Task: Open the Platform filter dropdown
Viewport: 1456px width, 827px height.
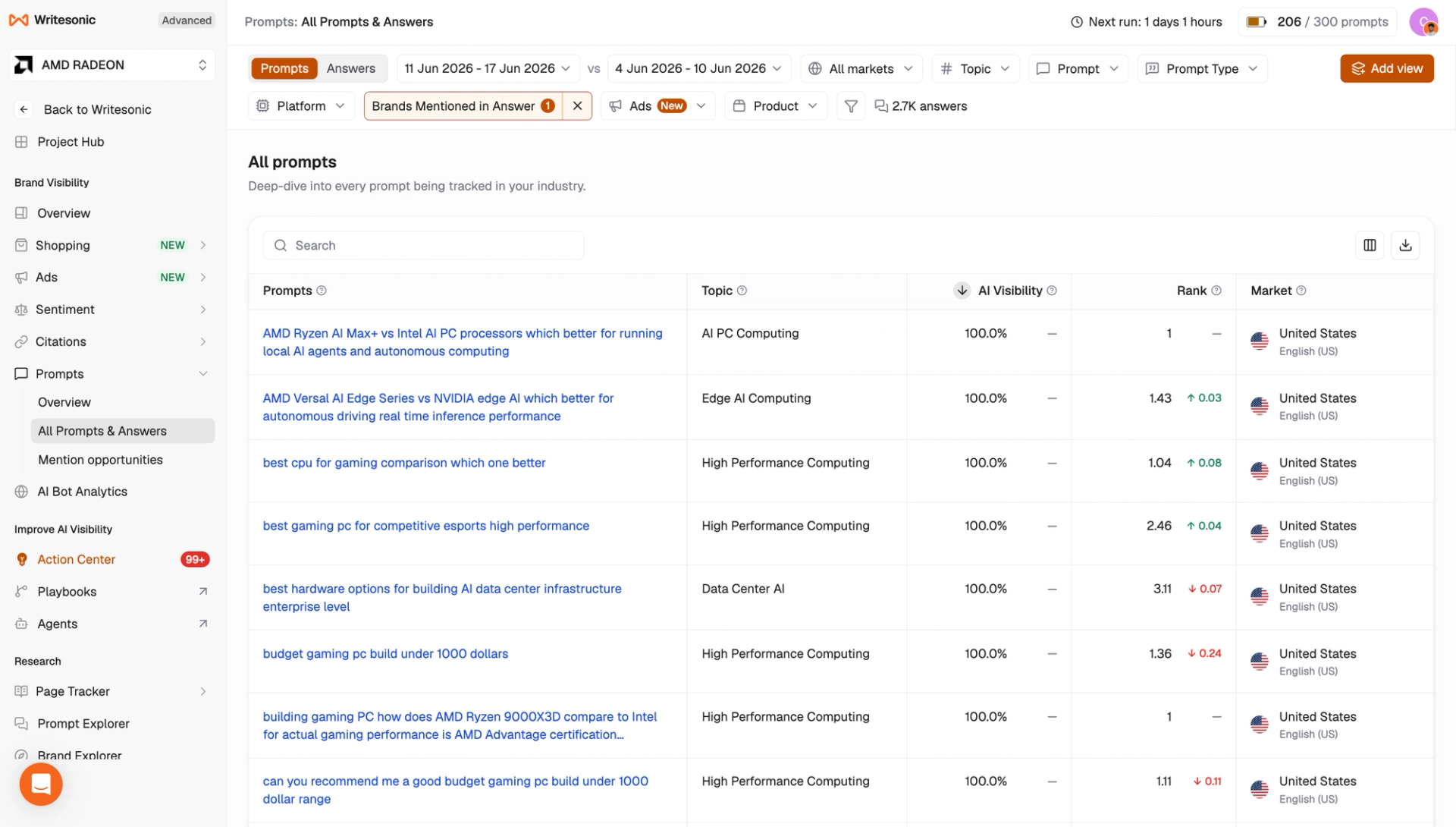Action: tap(301, 106)
